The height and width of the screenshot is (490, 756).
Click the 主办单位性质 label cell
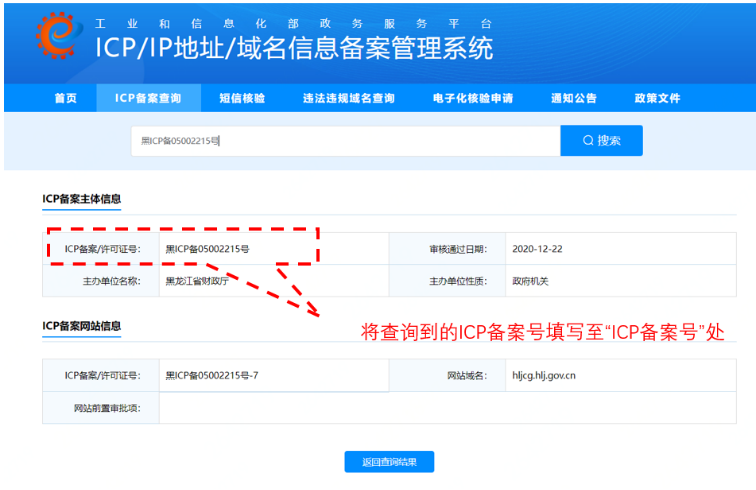coord(447,281)
